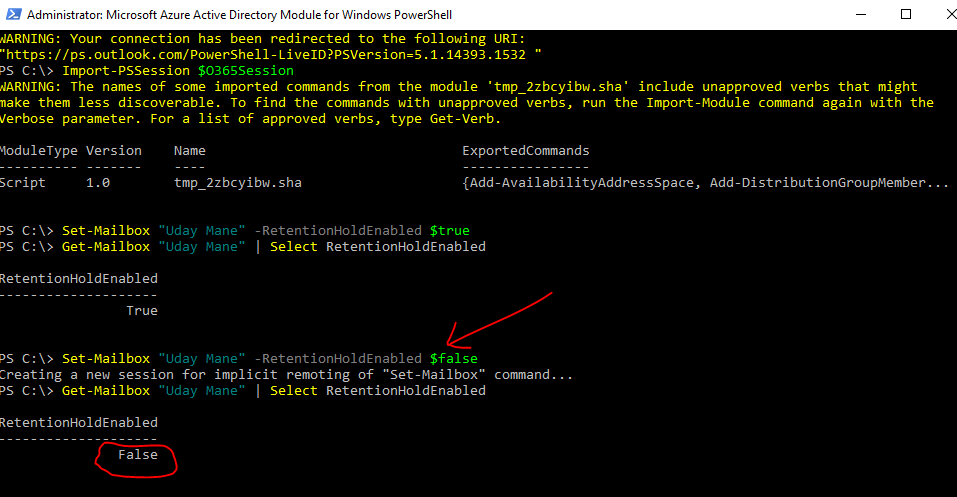Click the PowerShell icon in title bar
This screenshot has height=497, width=957.
tap(12, 15)
